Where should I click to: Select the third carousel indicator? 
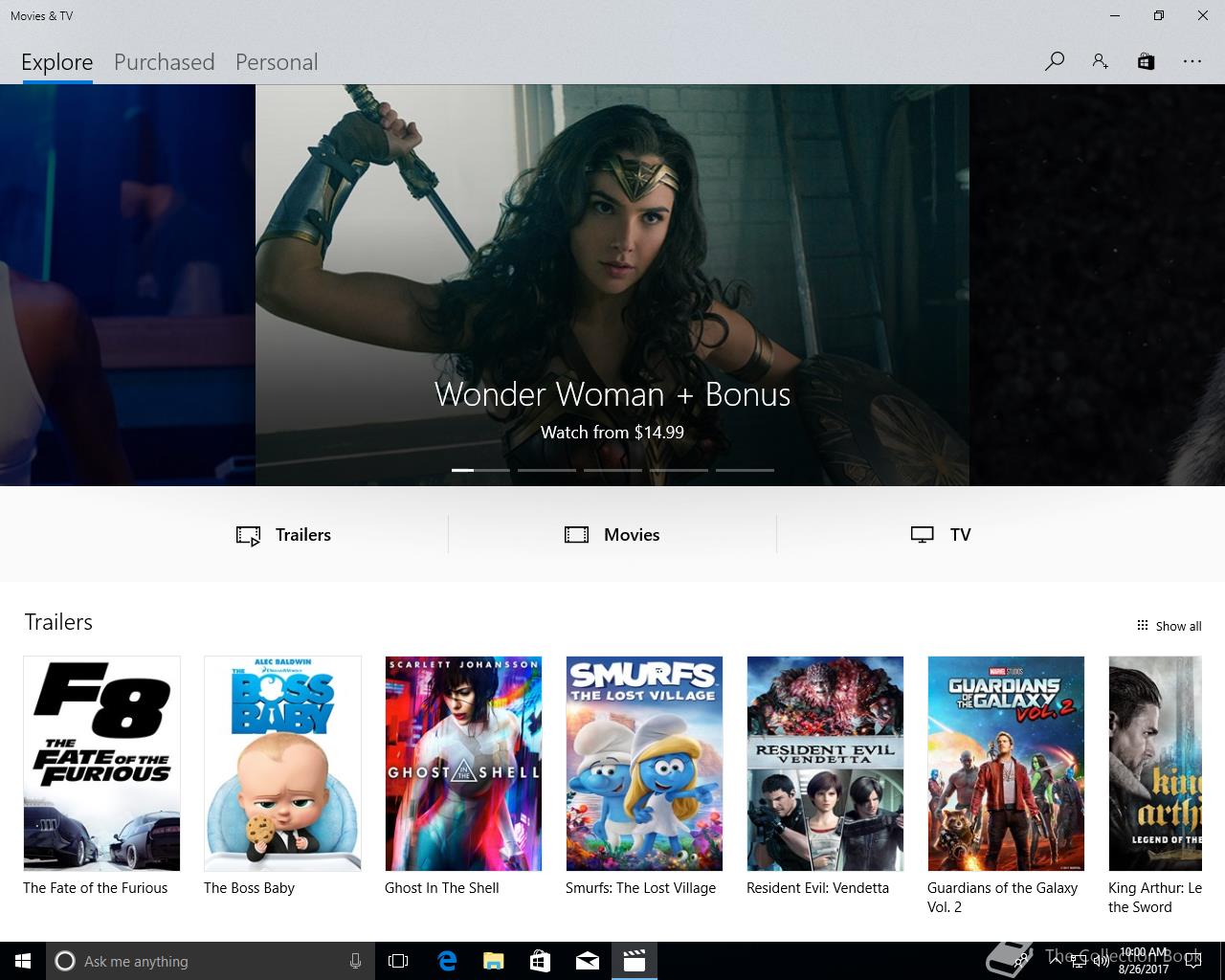(612, 470)
